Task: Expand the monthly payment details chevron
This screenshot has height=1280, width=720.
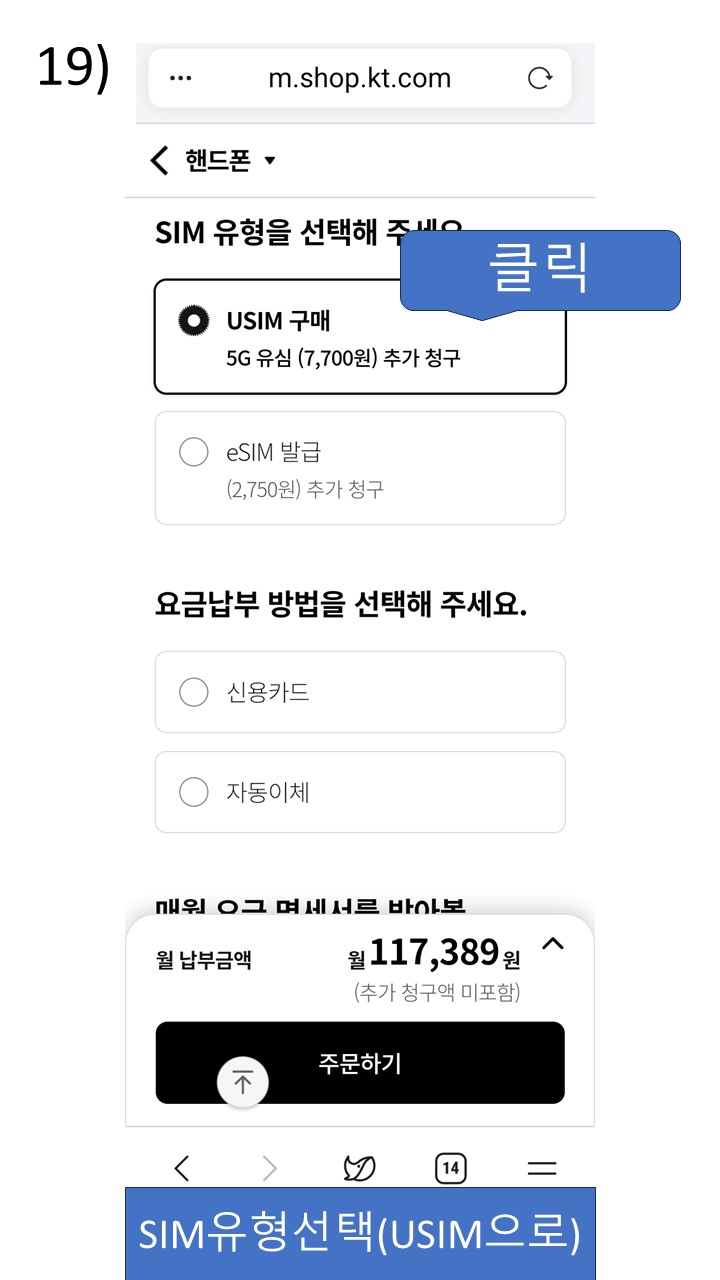Action: click(x=552, y=943)
